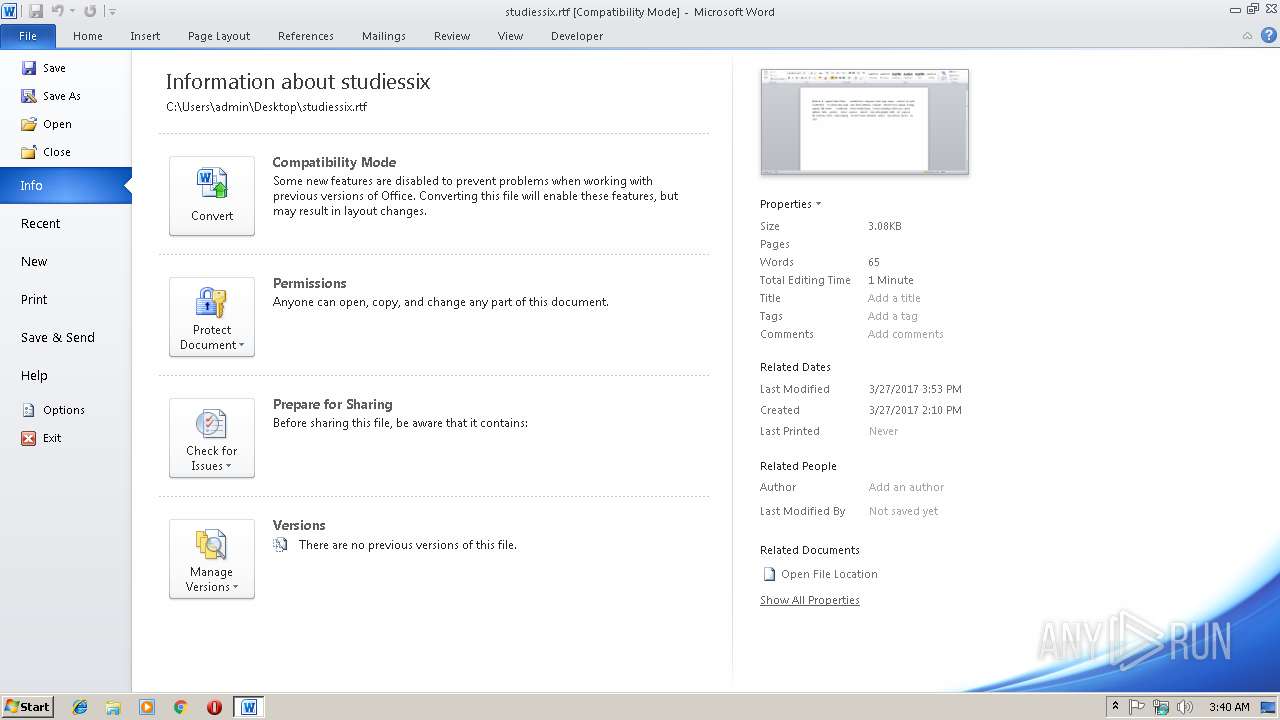
Task: Switch to the Review ribbon tab
Action: click(452, 36)
